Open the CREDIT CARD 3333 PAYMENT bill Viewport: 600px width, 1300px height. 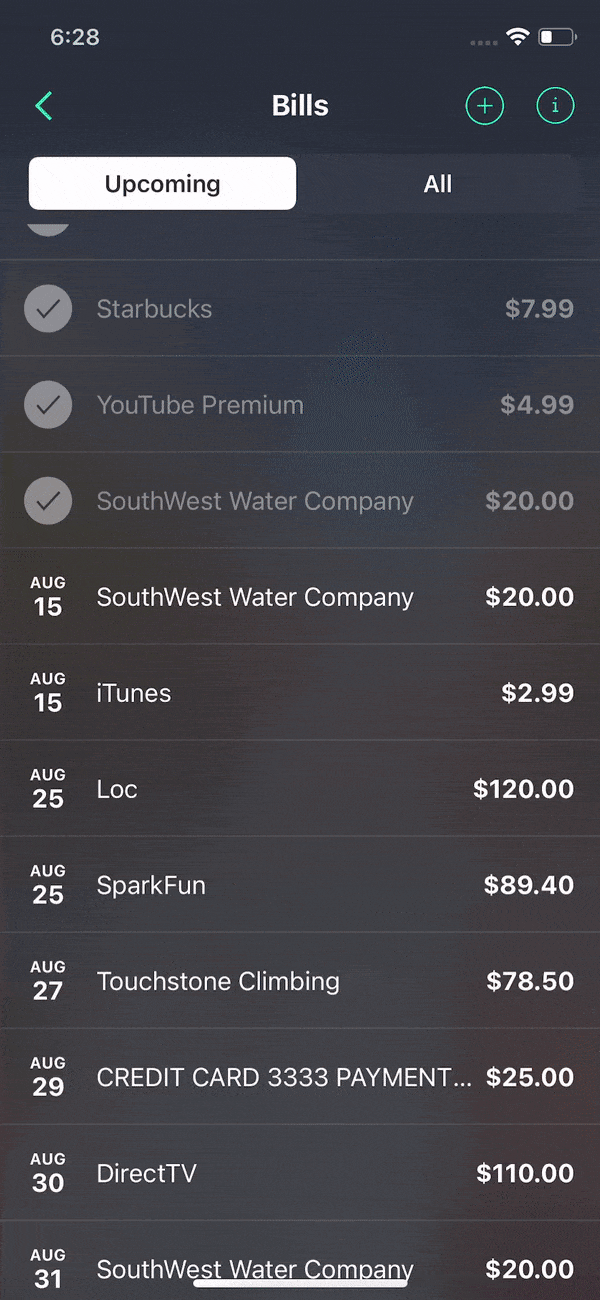pyautogui.click(x=300, y=1076)
